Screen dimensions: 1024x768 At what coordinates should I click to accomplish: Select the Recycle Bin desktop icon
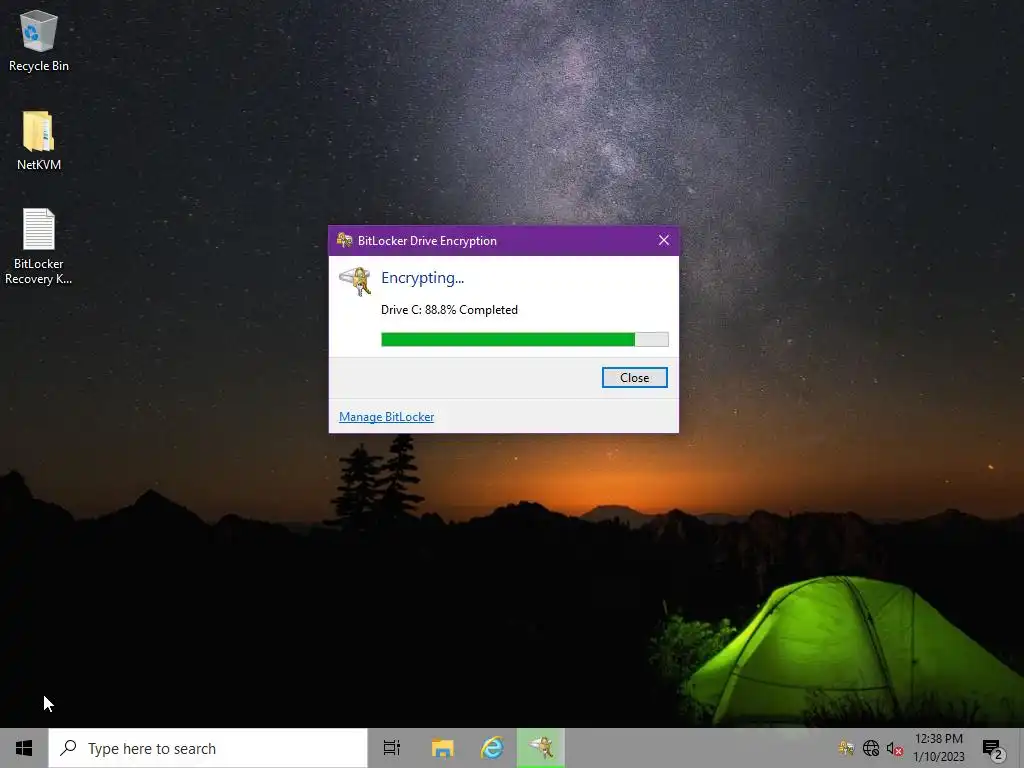[39, 40]
